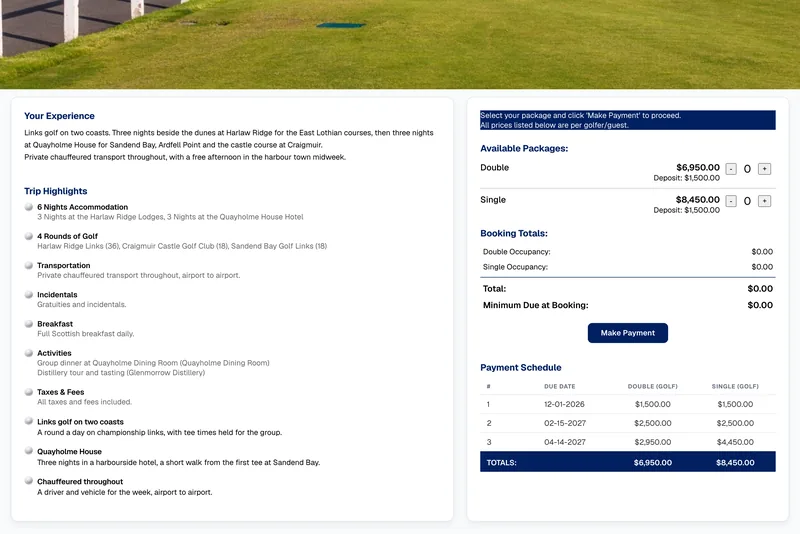This screenshot has height=534, width=800.
Task: Click the 'Double' package label
Action: 494,167
